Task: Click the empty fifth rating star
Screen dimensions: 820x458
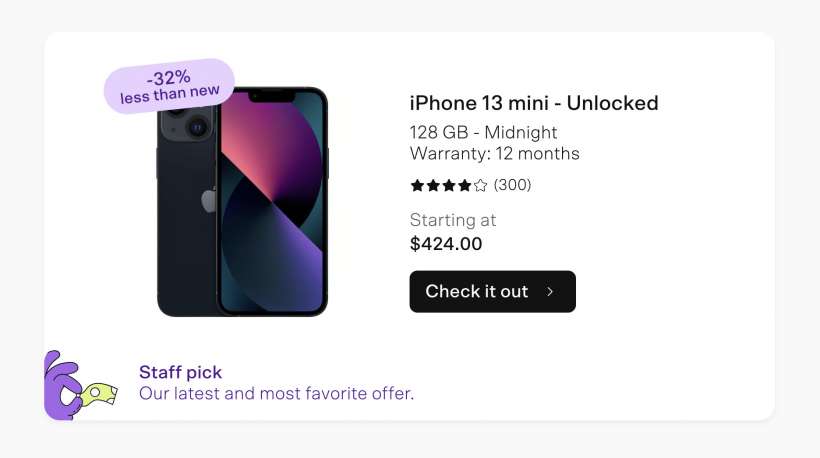Action: (x=480, y=185)
